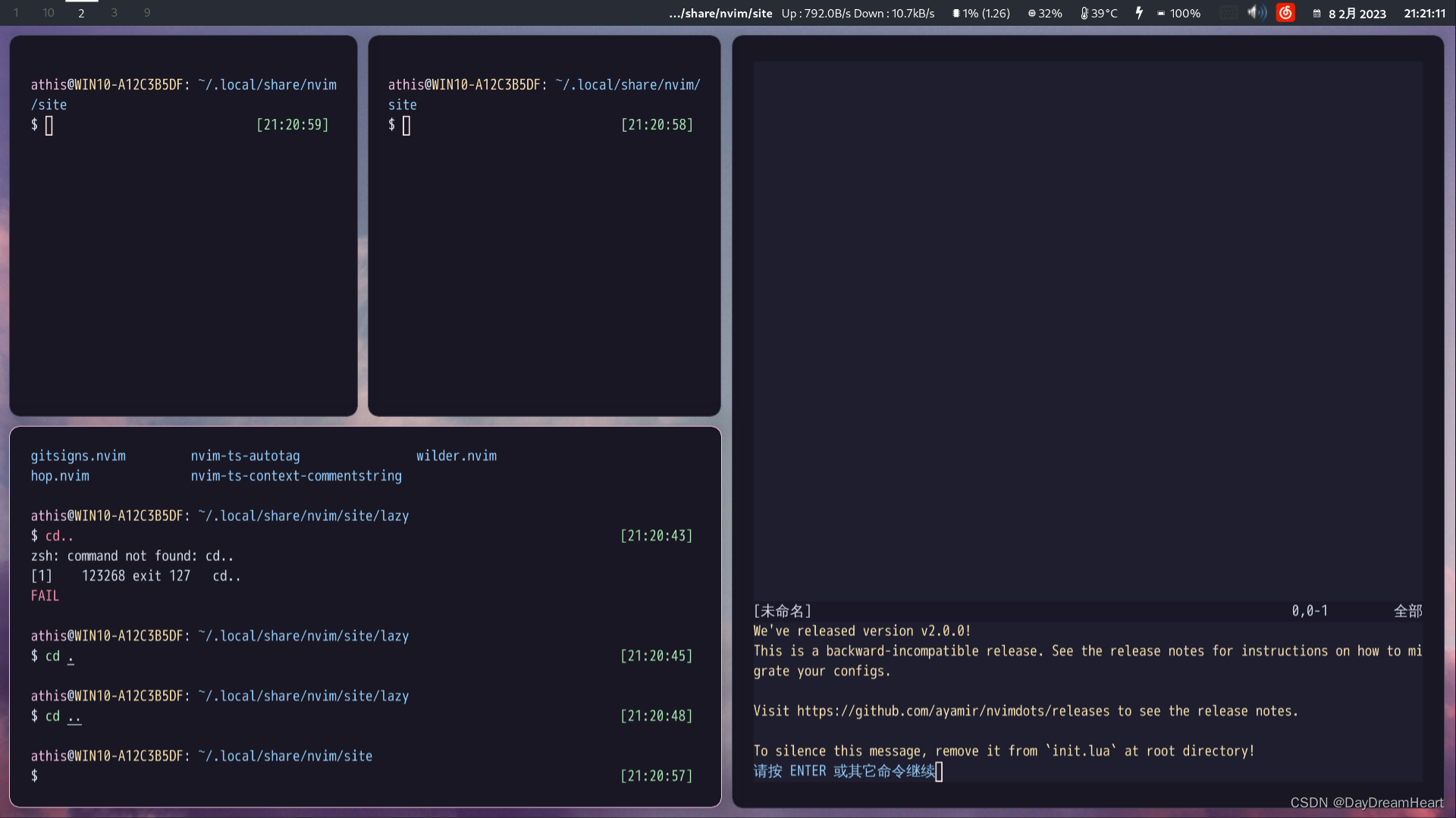Click the prompt path ending '/site/lazy' at 21:20:43
This screenshot has height=818, width=1456.
click(303, 516)
